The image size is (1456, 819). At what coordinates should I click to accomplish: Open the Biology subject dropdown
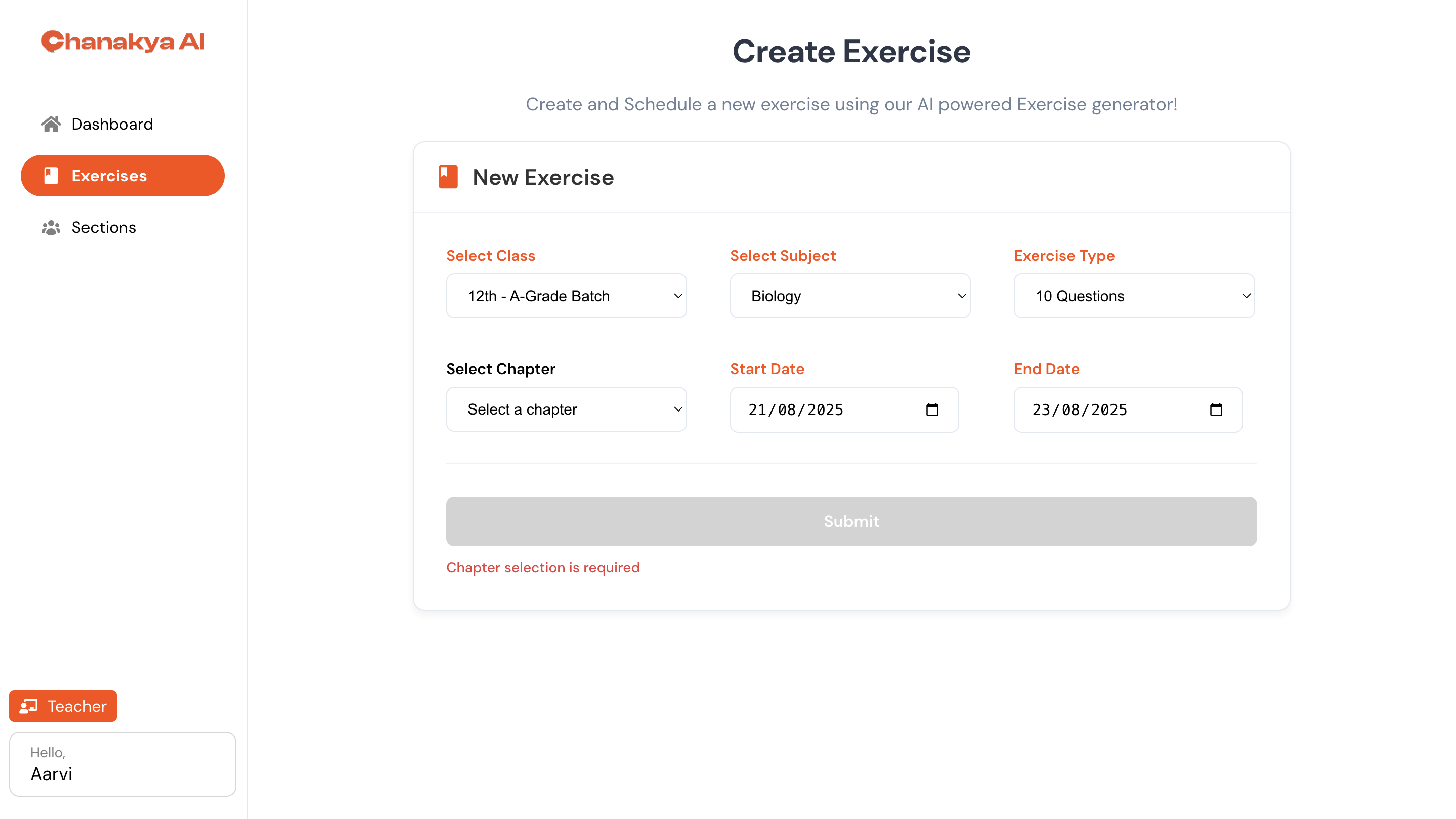pos(850,296)
